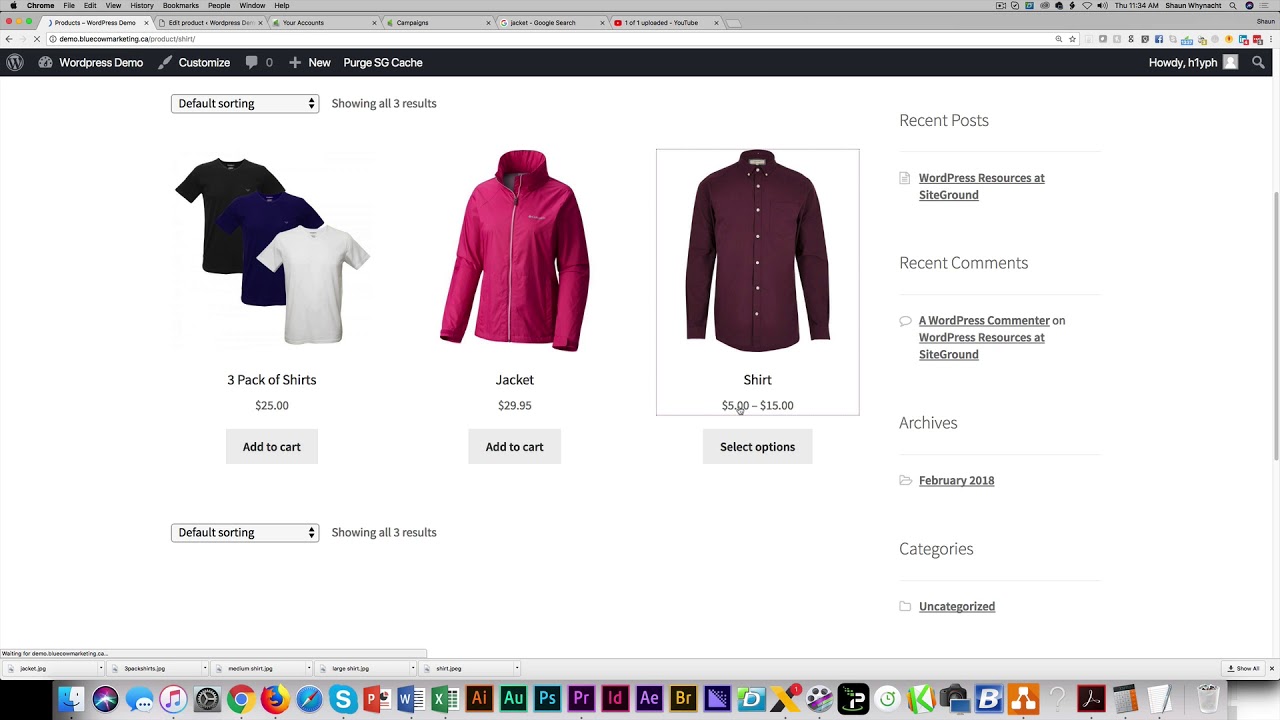Expand the 3packshirts.jpg download options arrow

(204, 668)
